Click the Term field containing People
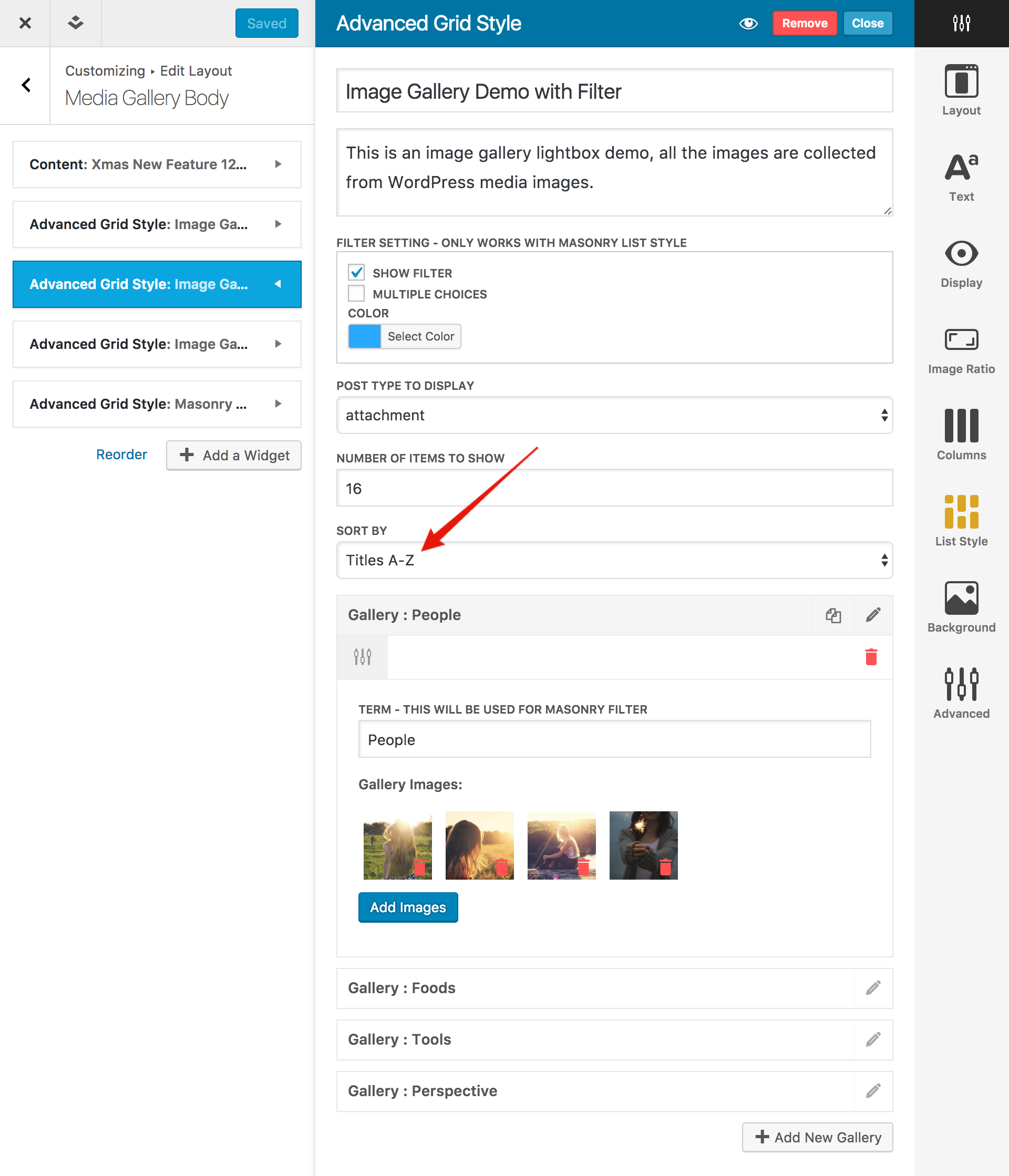 click(614, 739)
